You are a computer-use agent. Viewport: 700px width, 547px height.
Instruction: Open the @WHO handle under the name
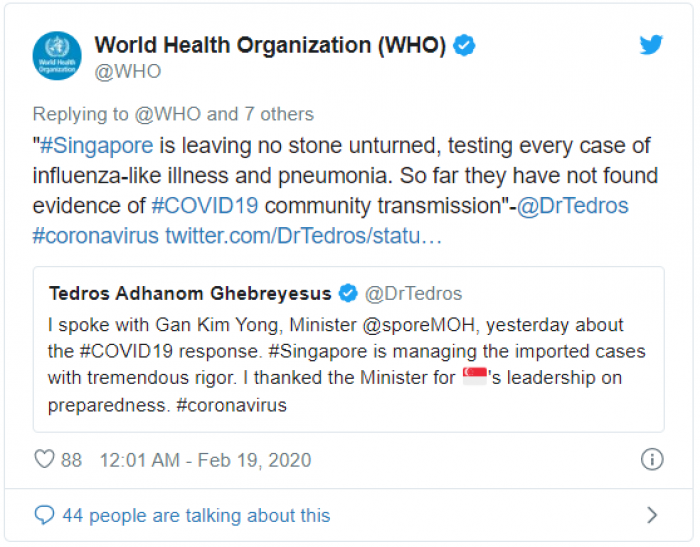coord(128,71)
